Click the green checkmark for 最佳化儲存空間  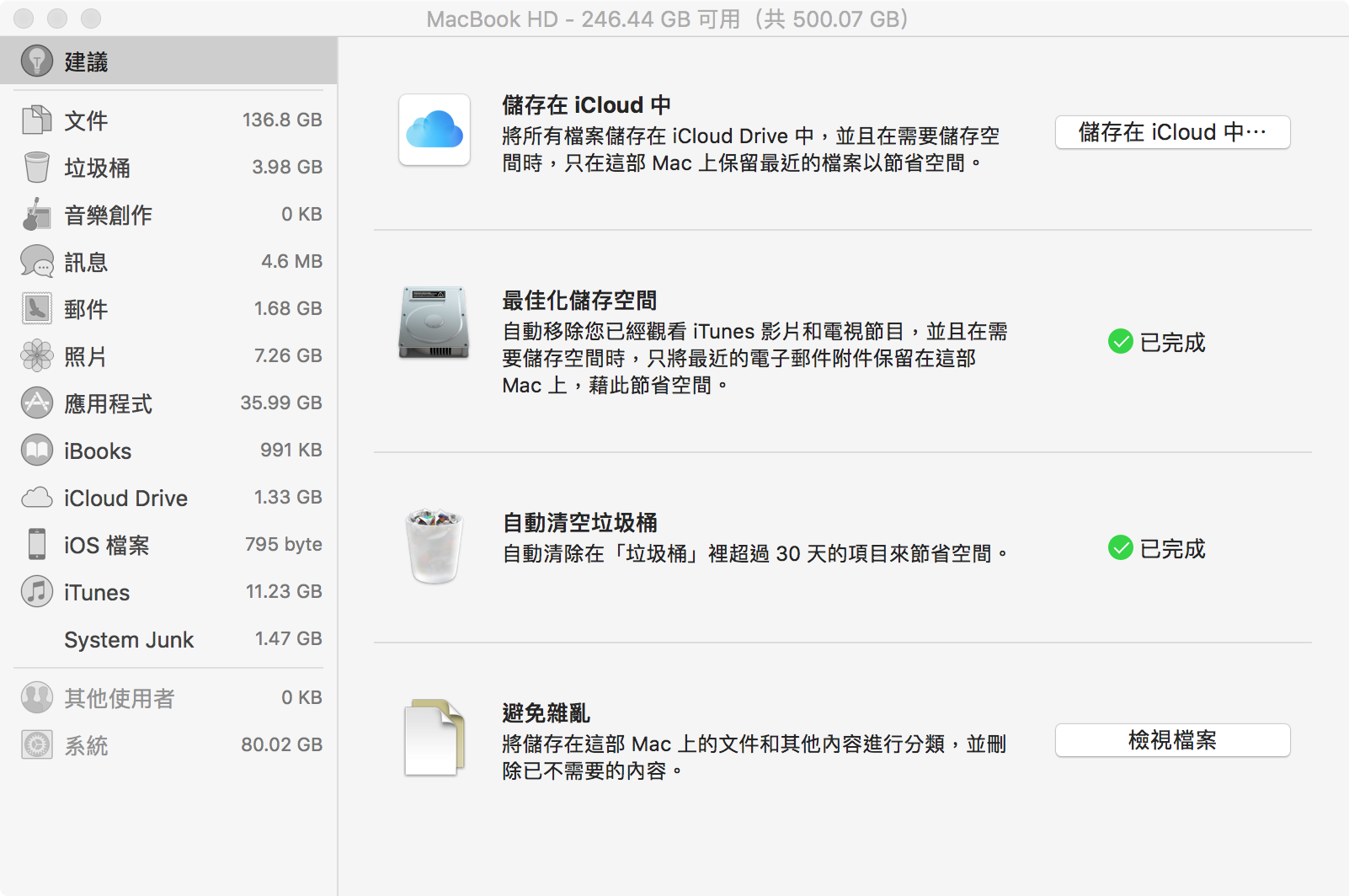click(1120, 342)
